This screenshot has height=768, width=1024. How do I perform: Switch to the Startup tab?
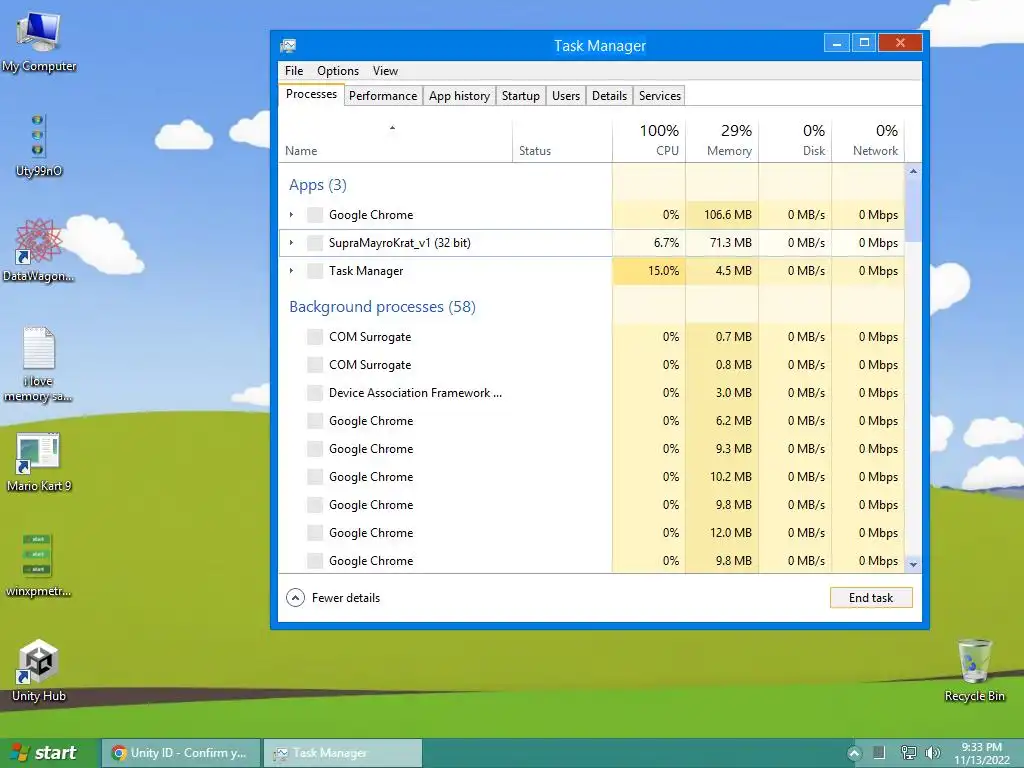click(520, 96)
